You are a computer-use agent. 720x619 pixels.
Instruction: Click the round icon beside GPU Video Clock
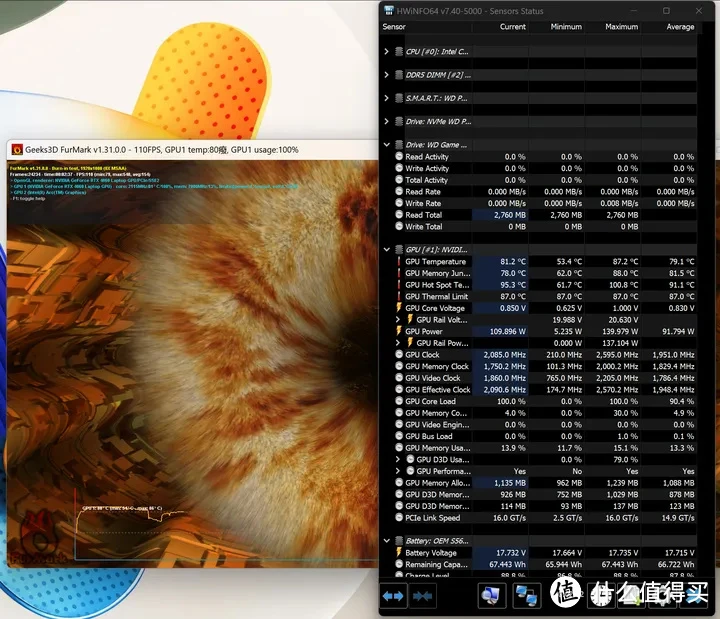(399, 378)
